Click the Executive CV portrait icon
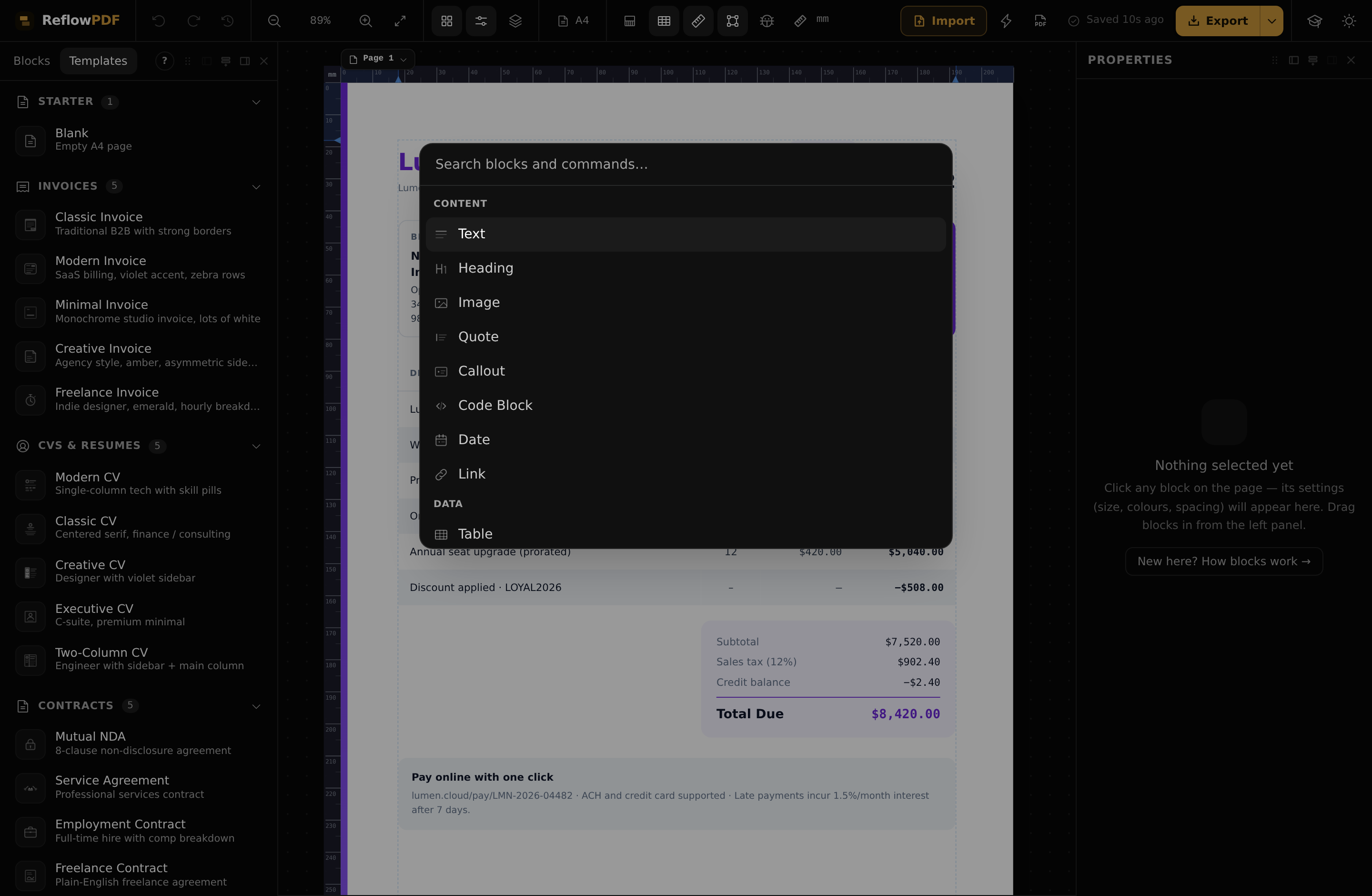The height and width of the screenshot is (896, 1372). coord(30,616)
